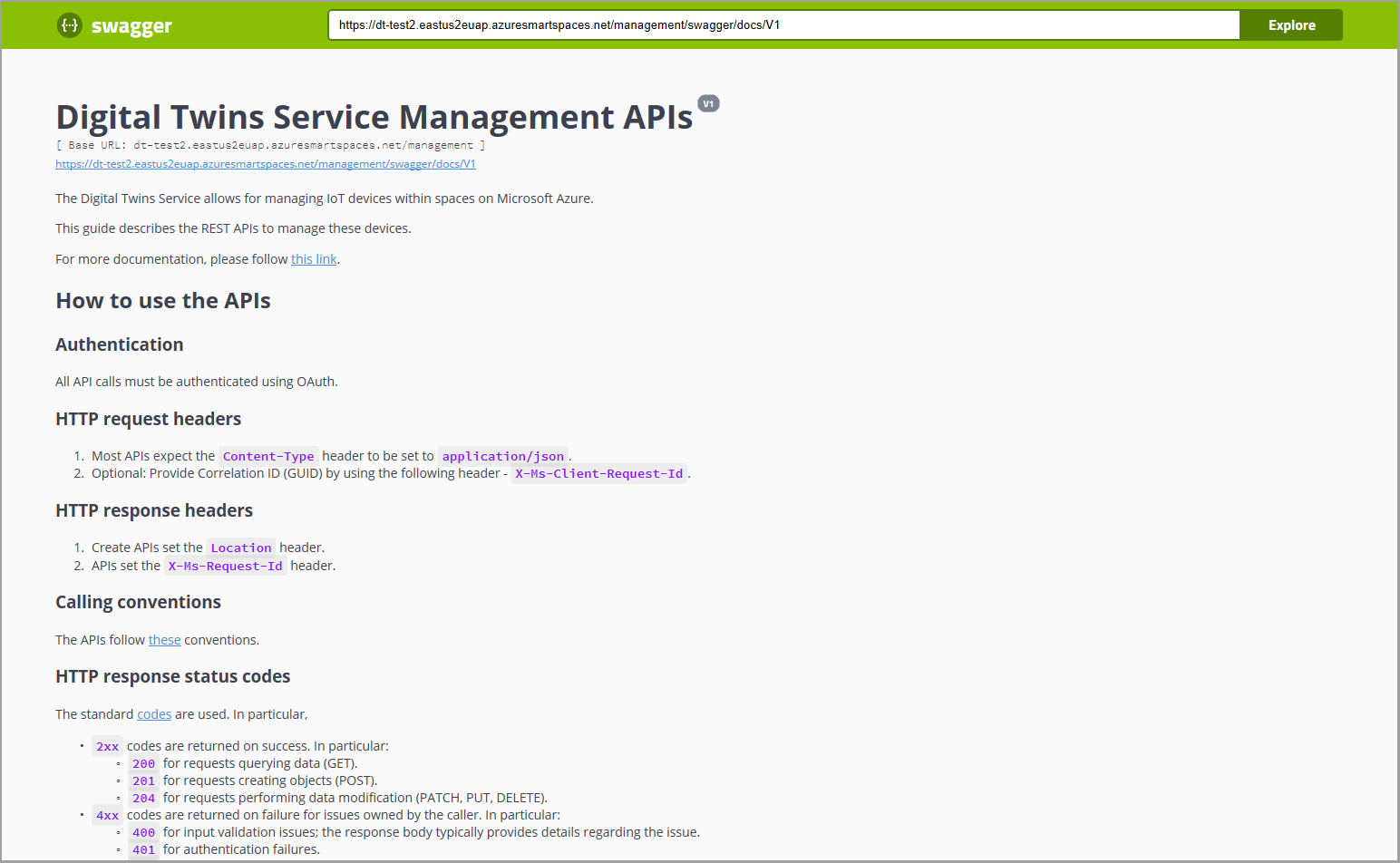Open the swagger/docs/V1 link below the title
Image resolution: width=1400 pixels, height=863 pixels.
pos(266,164)
